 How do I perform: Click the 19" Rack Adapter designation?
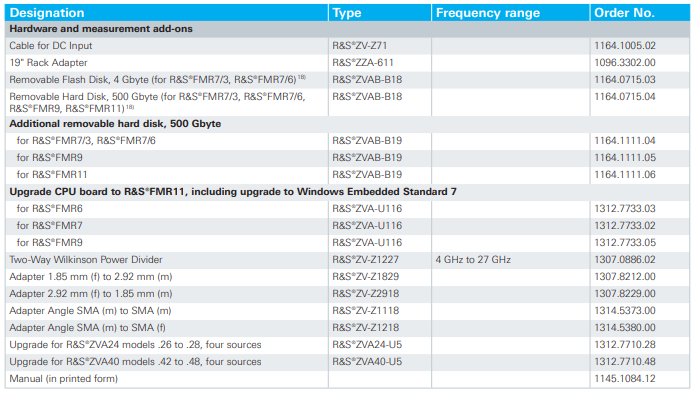pos(48,63)
